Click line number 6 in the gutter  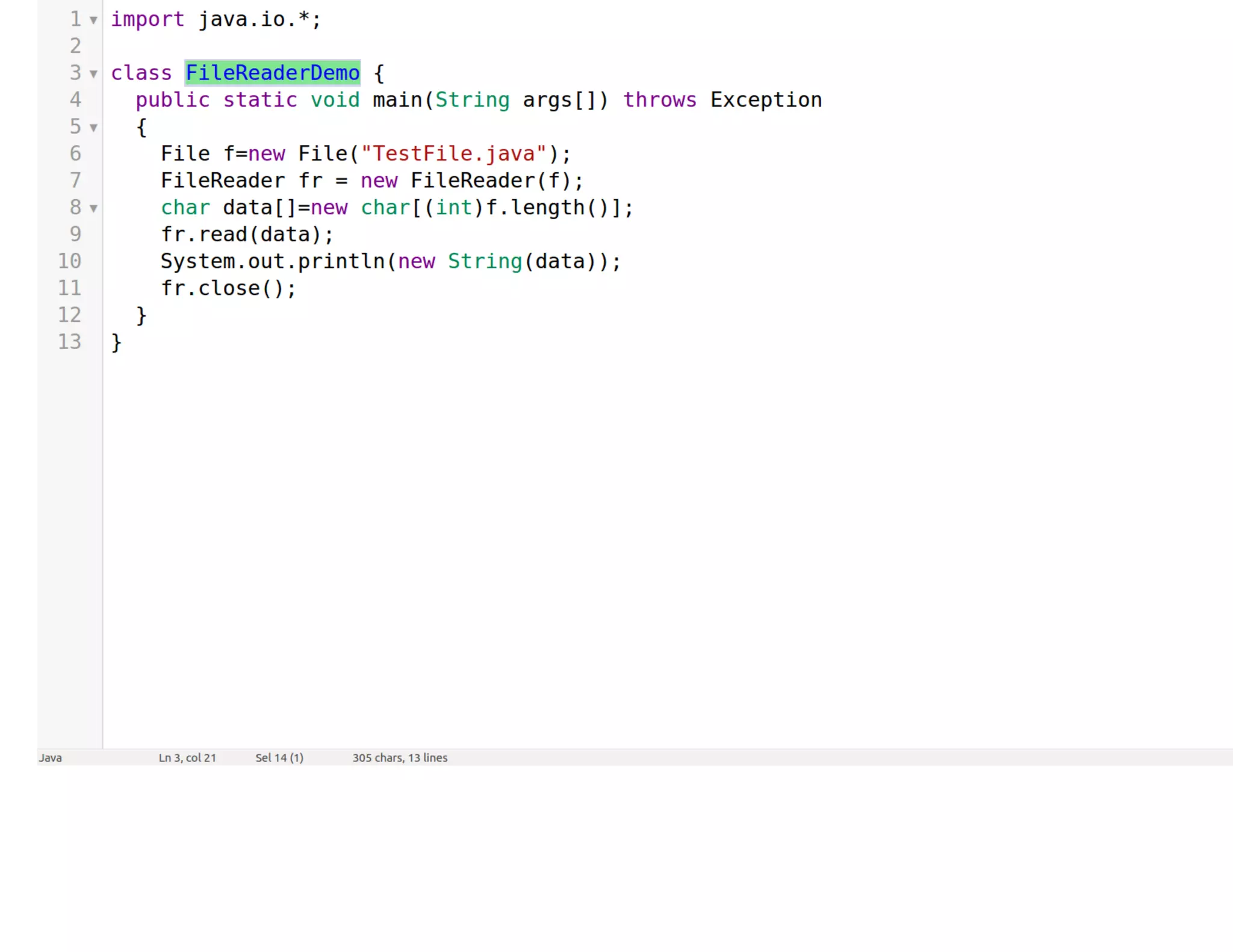[75, 153]
